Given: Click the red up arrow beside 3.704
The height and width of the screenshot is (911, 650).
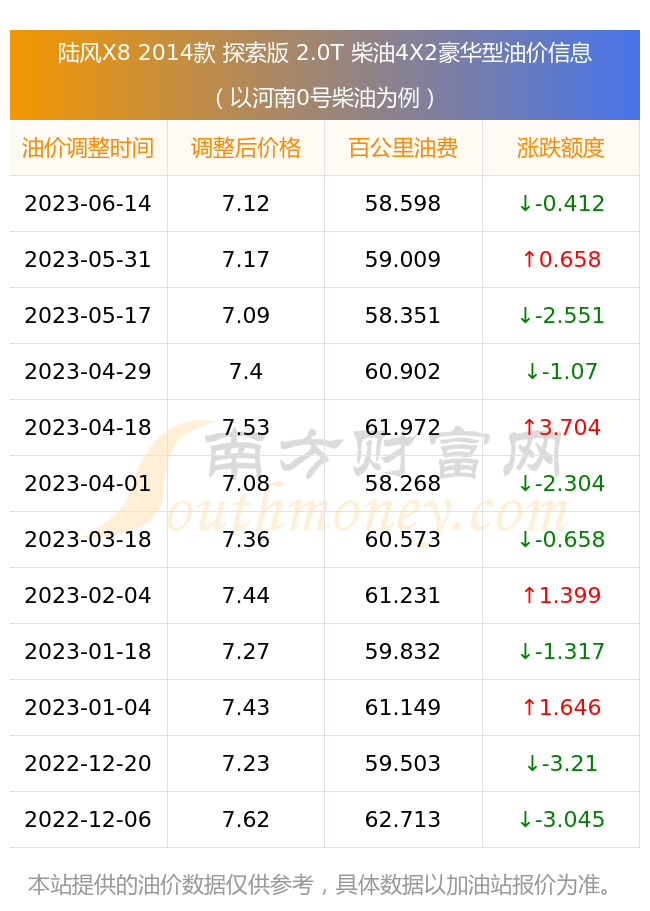Looking at the screenshot, I should 529,428.
